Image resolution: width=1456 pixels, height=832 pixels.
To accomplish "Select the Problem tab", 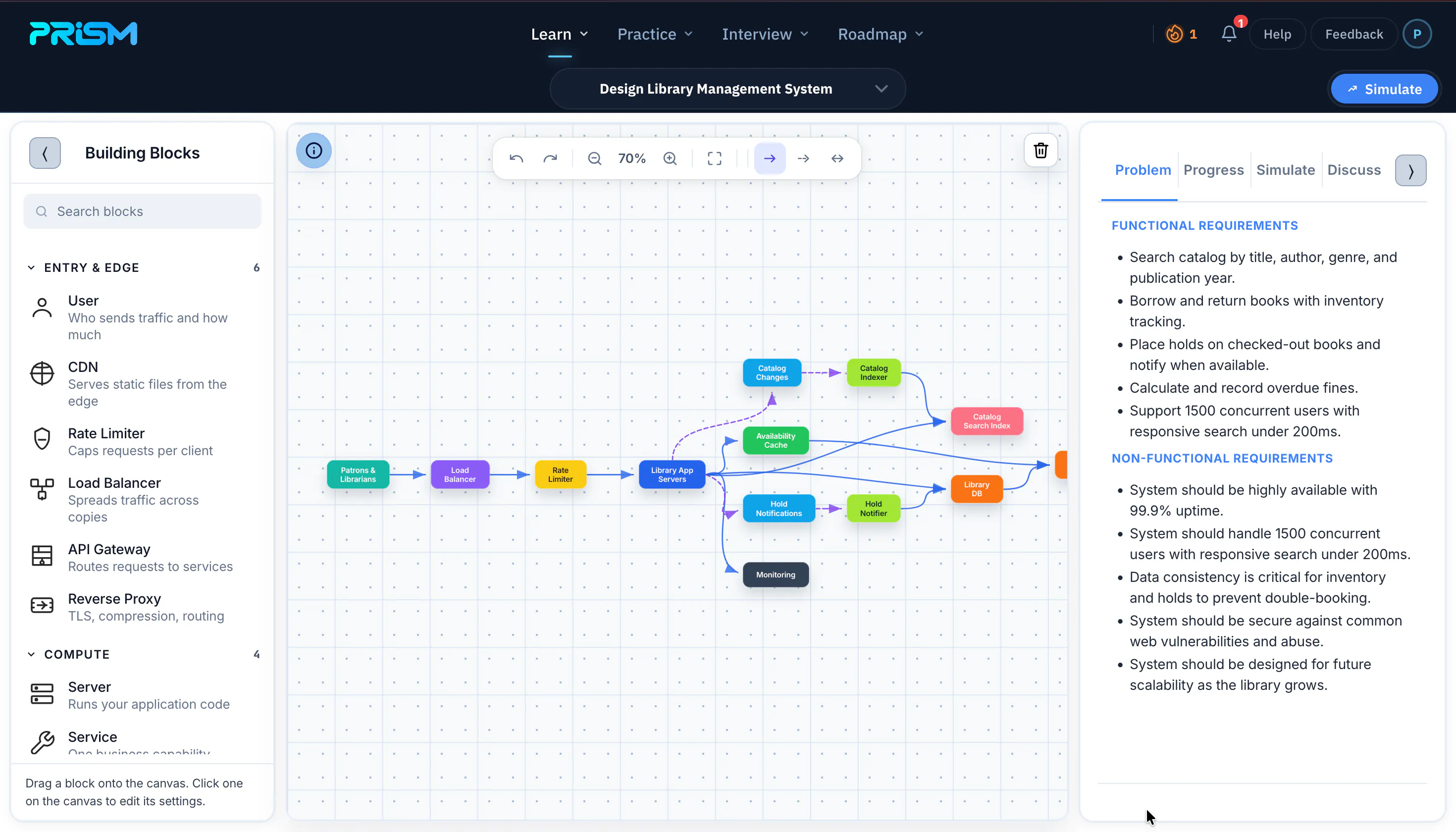I will tap(1143, 170).
